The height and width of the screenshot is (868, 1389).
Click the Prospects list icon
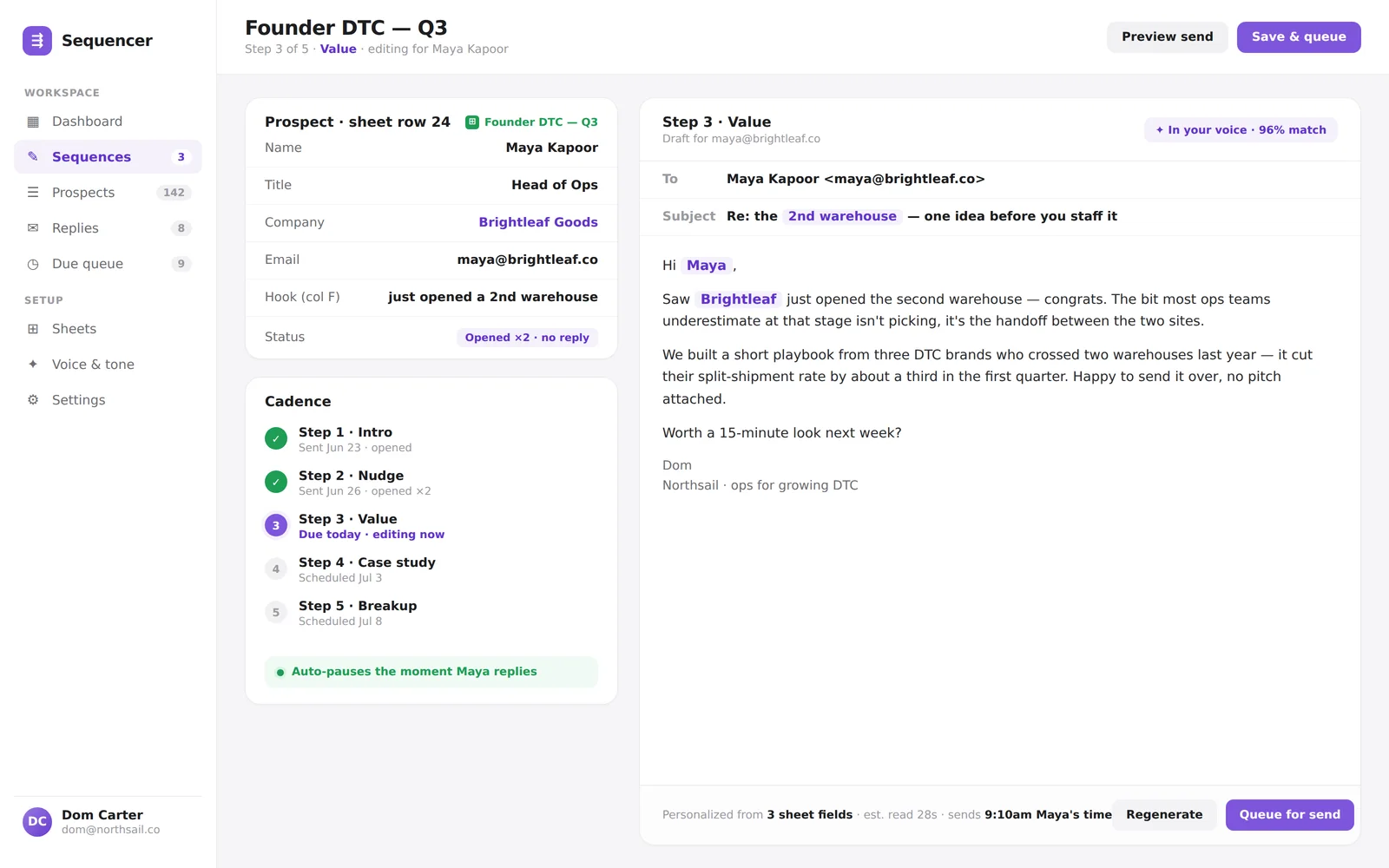[33, 193]
